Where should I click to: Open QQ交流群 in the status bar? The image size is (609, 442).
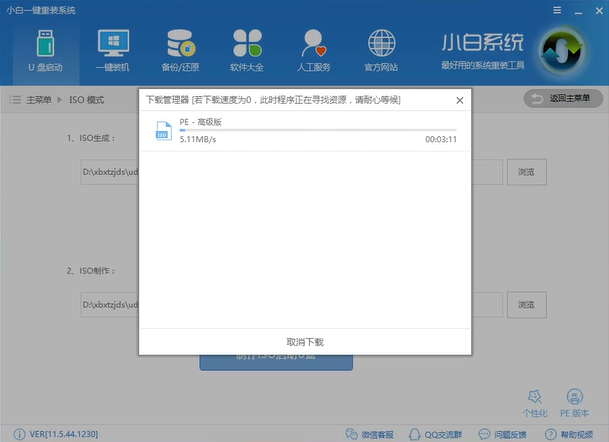pyautogui.click(x=437, y=434)
